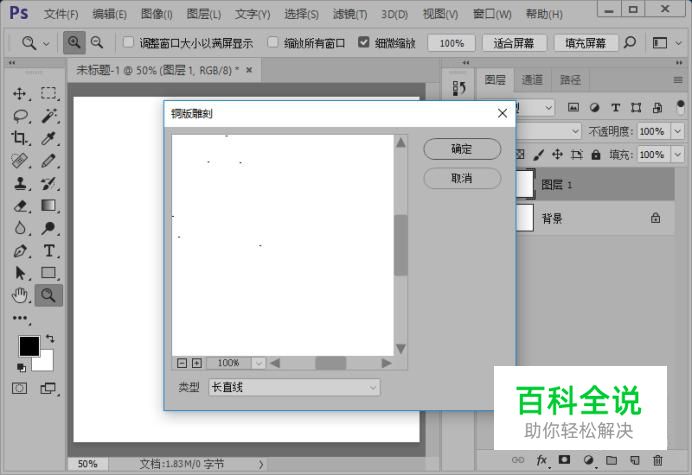Screen dimensions: 692x475
Task: Select the Rectangle shape tool
Action: (x=49, y=273)
